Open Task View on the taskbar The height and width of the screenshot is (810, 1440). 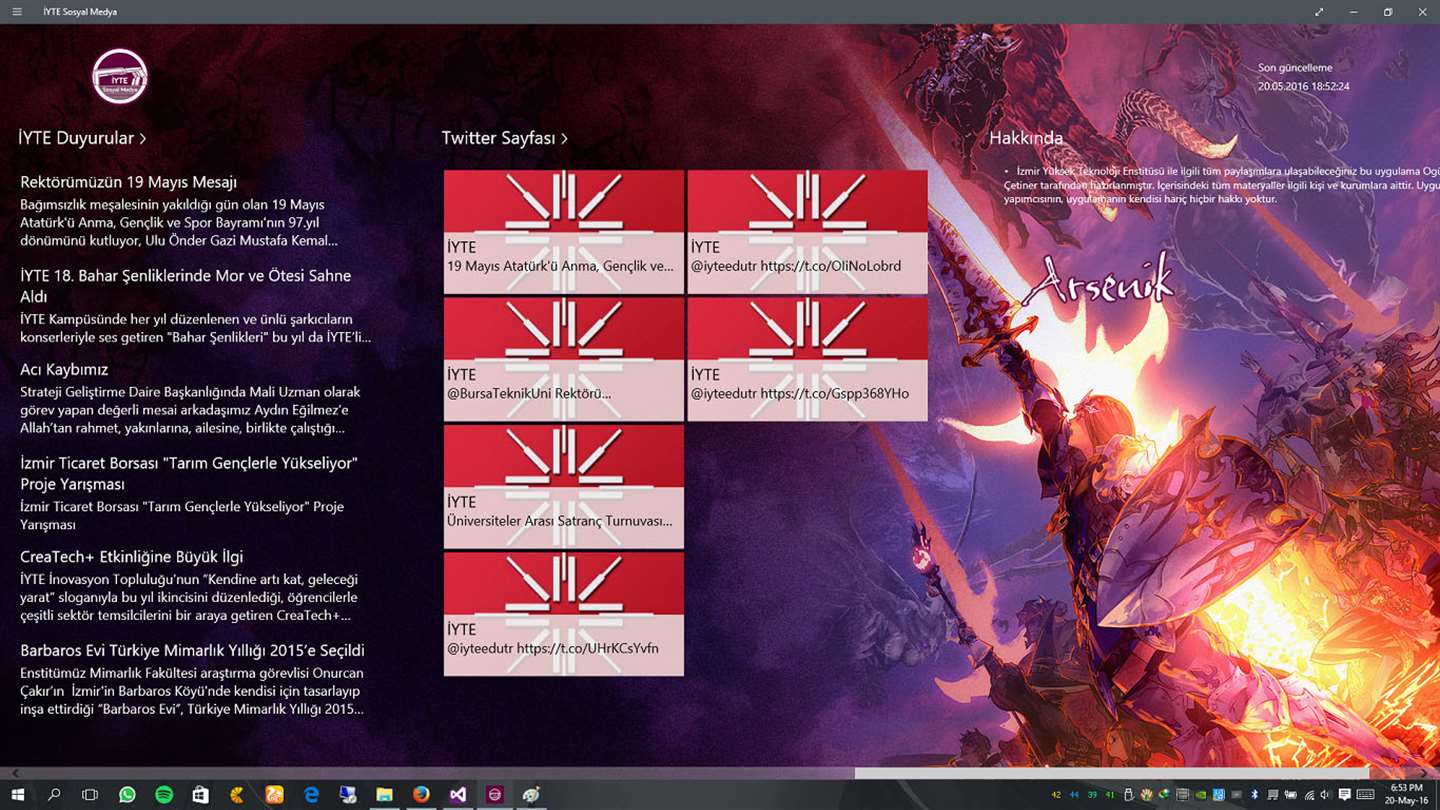point(90,795)
